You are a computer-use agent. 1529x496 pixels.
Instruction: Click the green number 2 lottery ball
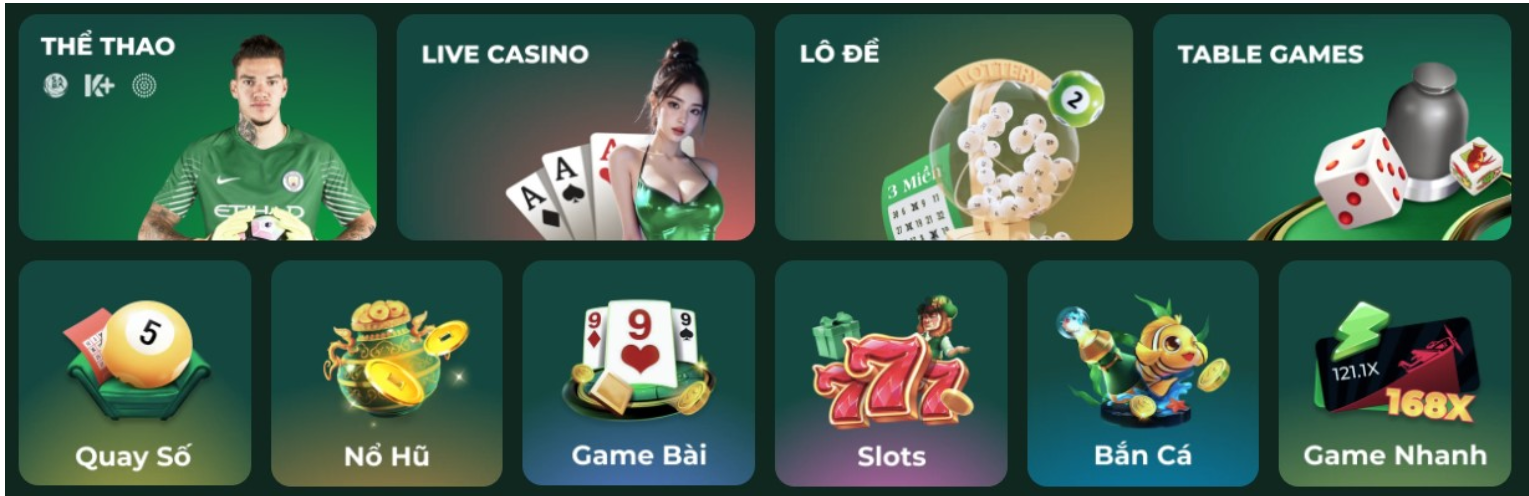click(x=1076, y=98)
